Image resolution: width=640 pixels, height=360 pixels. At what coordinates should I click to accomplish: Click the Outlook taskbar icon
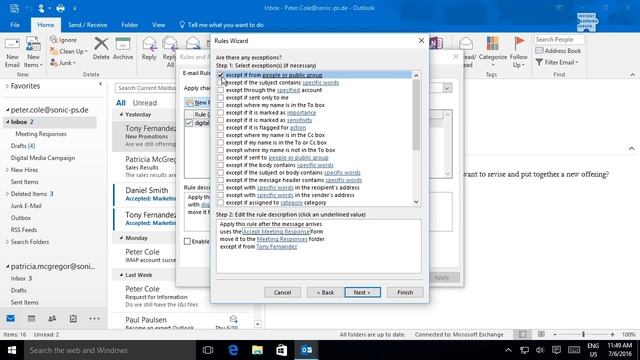pyautogui.click(x=307, y=350)
